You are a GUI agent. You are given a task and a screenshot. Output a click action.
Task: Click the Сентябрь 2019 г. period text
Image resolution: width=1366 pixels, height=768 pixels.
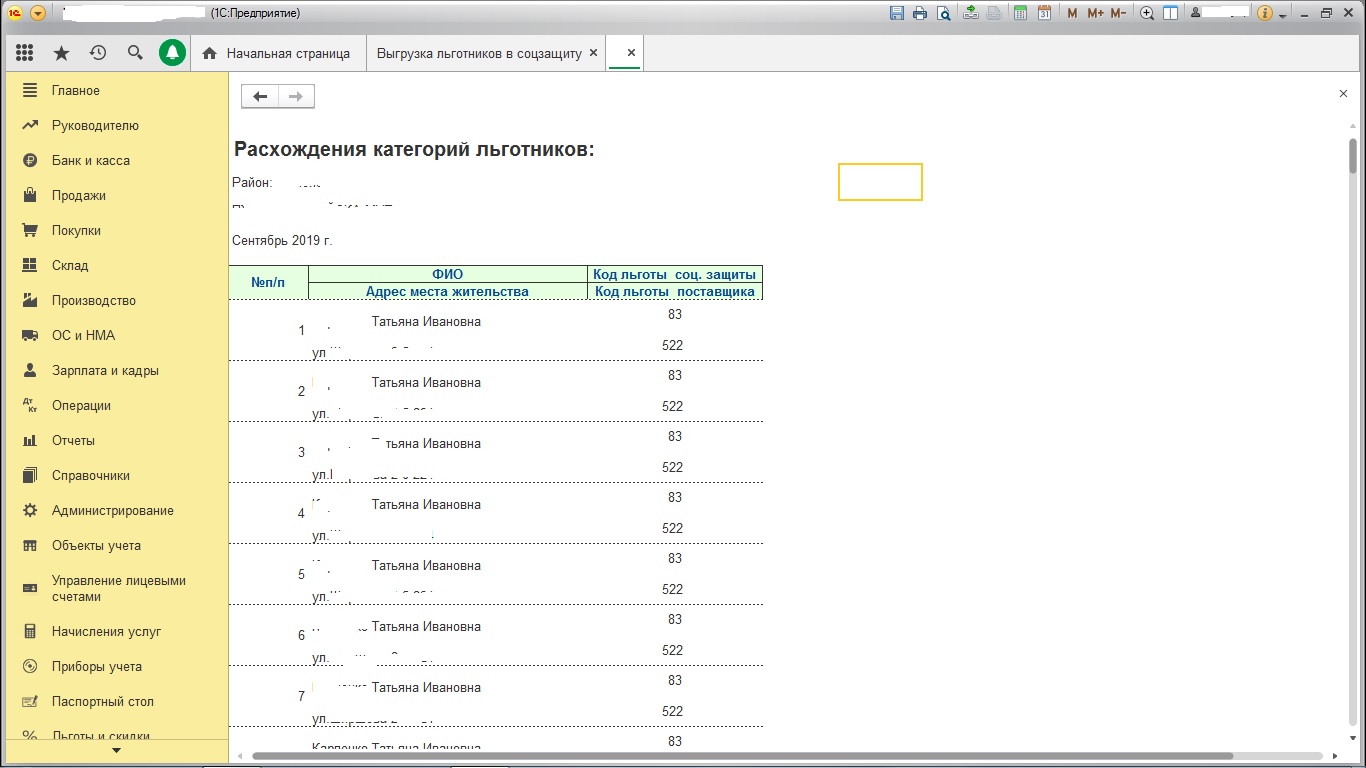[282, 241]
